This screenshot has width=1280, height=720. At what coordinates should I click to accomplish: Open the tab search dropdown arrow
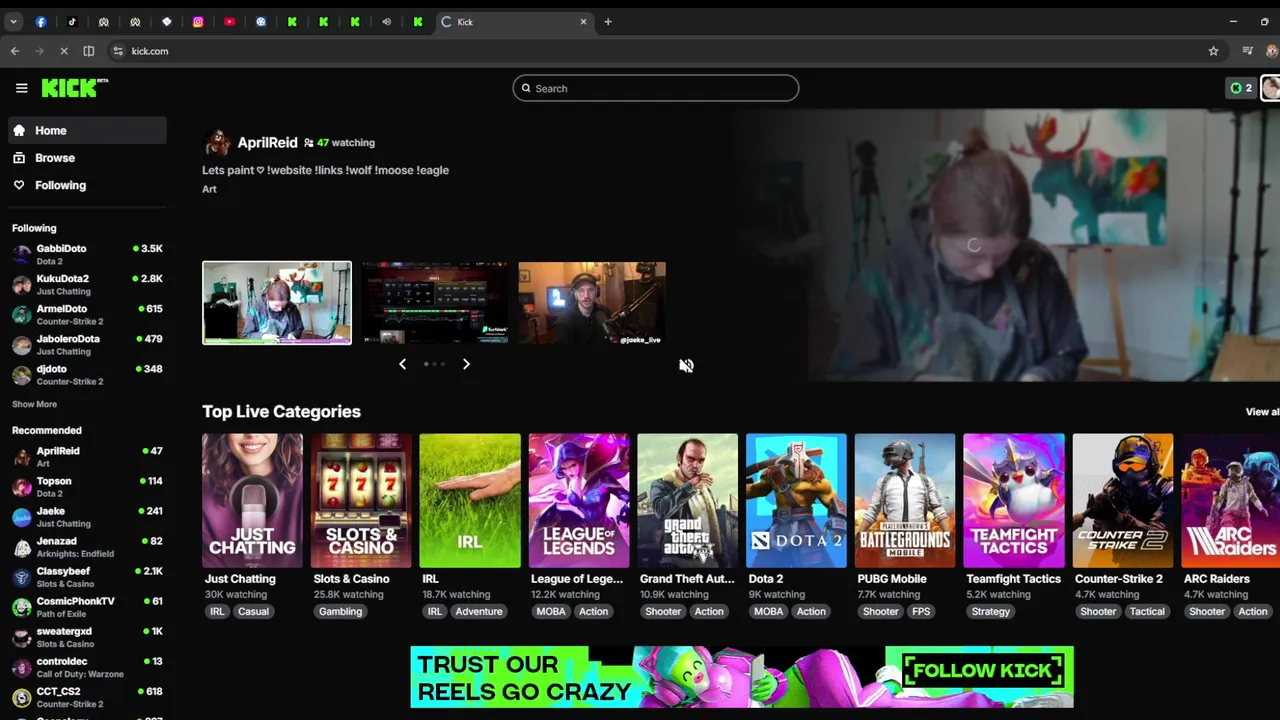coord(13,22)
